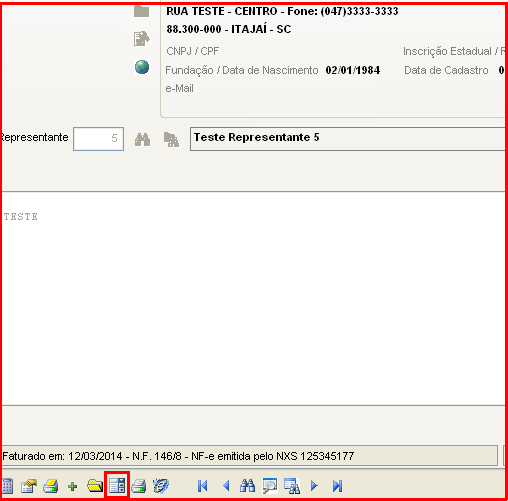Click the address line RUA TESTE - CENTRO
The width and height of the screenshot is (508, 501).
(282, 11)
